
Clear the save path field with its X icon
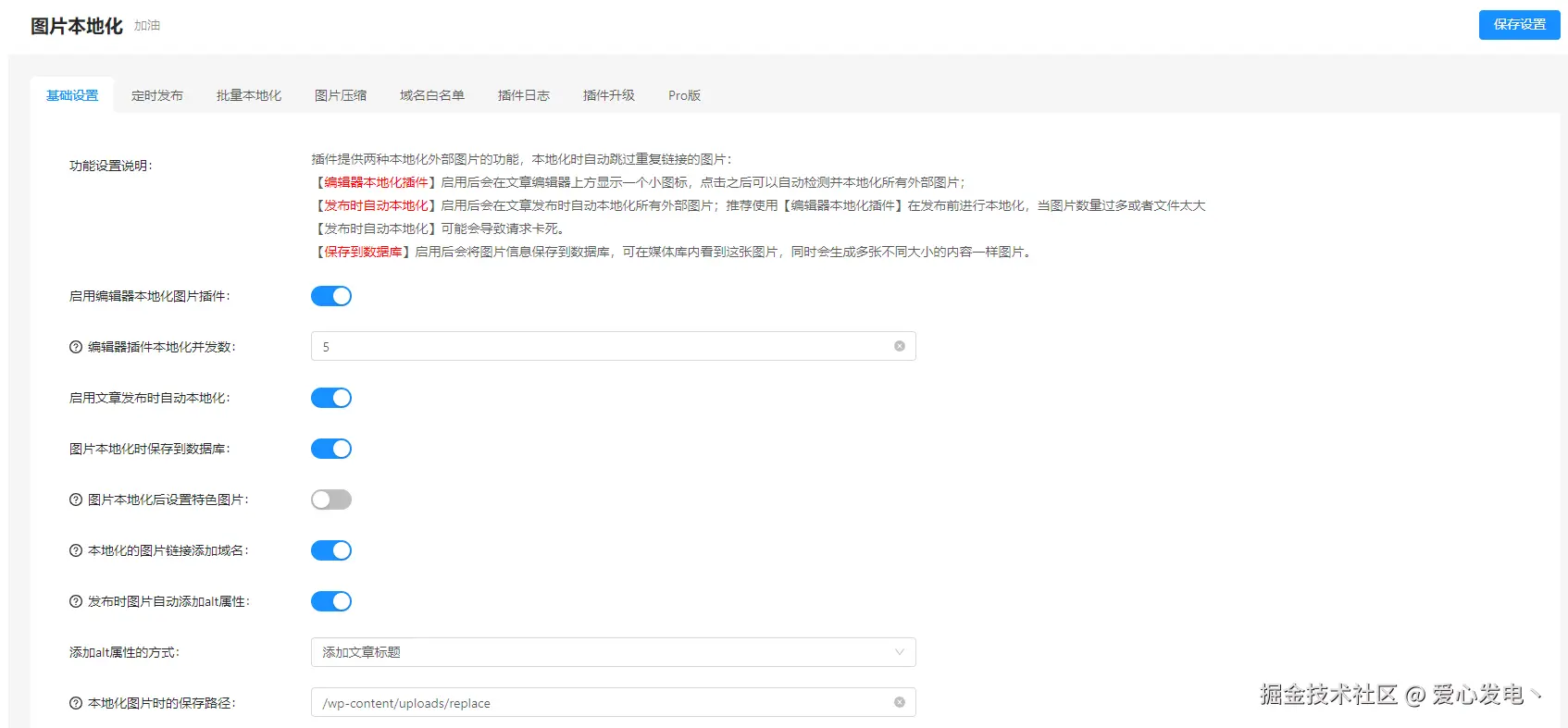click(x=899, y=702)
